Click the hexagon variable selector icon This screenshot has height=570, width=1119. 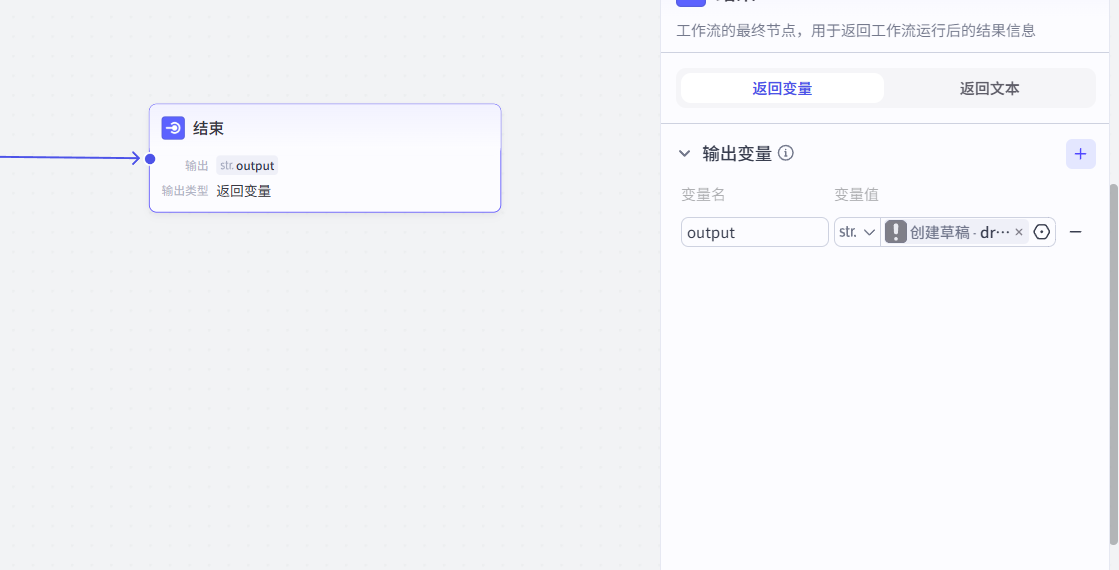[x=1042, y=232]
